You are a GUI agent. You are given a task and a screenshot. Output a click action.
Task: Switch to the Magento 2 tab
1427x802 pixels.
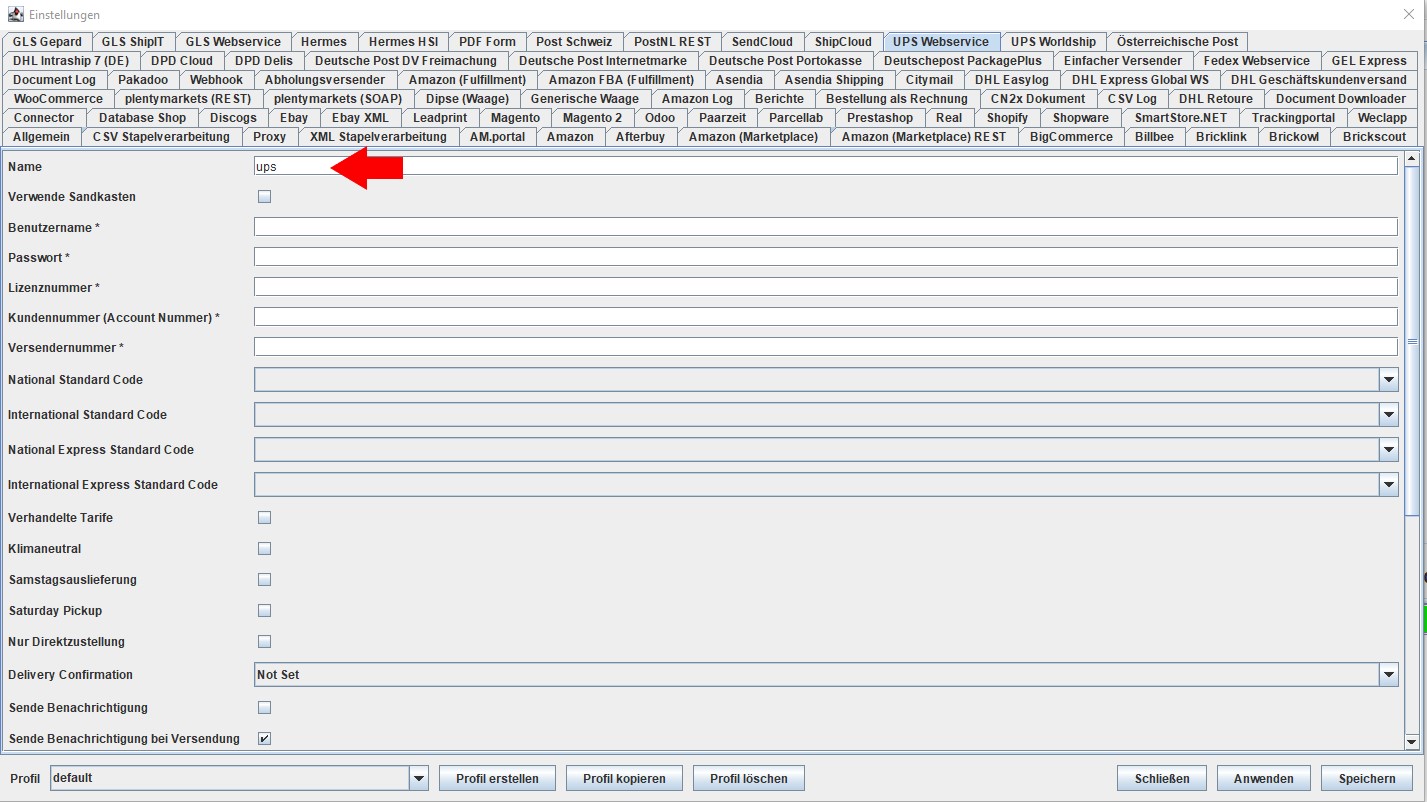click(592, 118)
